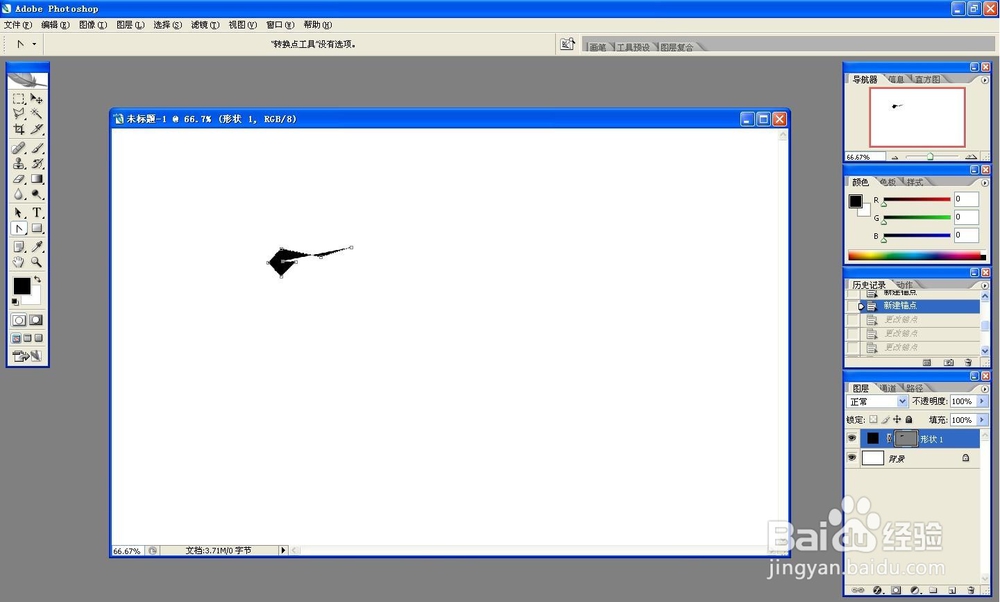Open the 编辑 menu
Image resolution: width=1000 pixels, height=602 pixels.
click(55, 25)
